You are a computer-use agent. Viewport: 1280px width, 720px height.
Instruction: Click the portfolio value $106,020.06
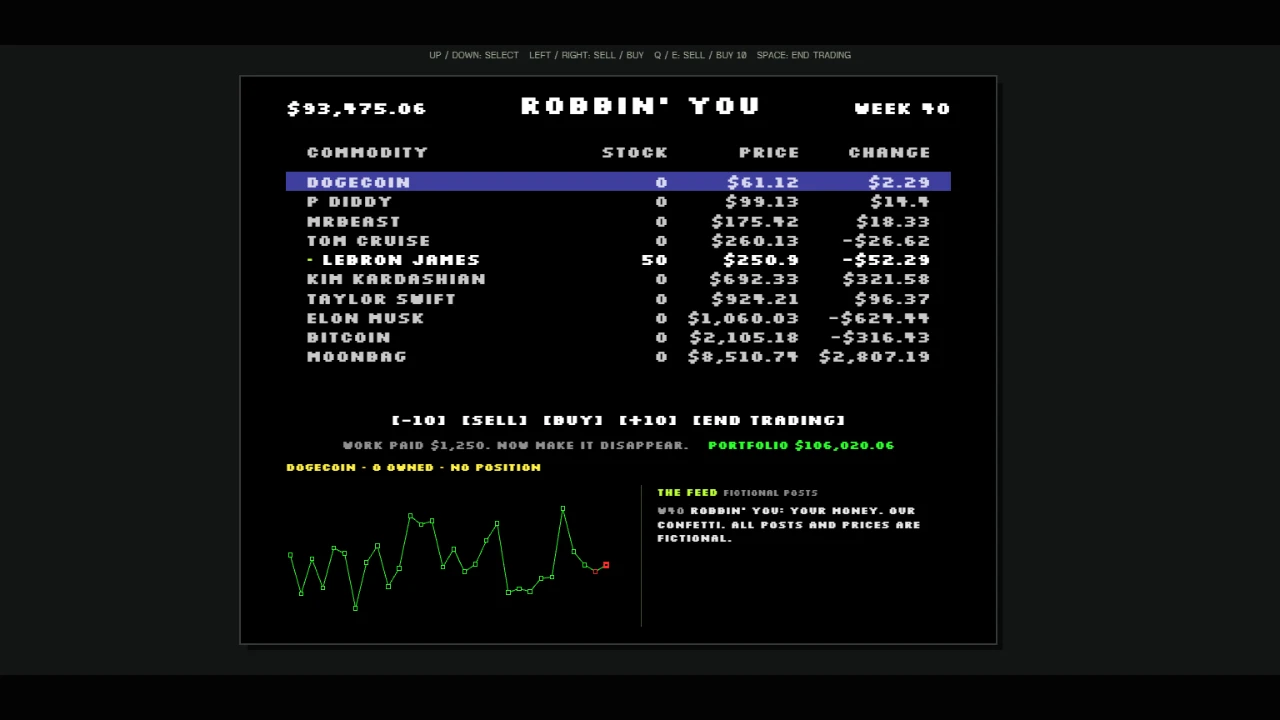coord(801,445)
